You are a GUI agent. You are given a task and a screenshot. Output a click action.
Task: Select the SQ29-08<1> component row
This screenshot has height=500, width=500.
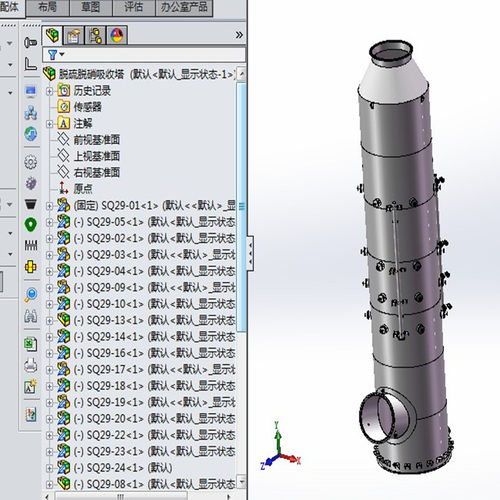pyautogui.click(x=146, y=484)
